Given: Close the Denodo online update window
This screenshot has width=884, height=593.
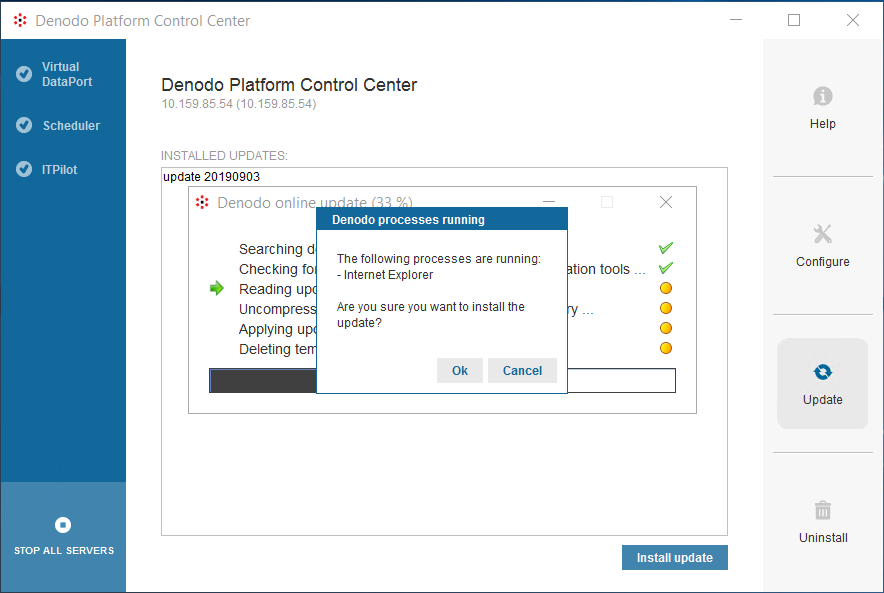Looking at the screenshot, I should [665, 202].
